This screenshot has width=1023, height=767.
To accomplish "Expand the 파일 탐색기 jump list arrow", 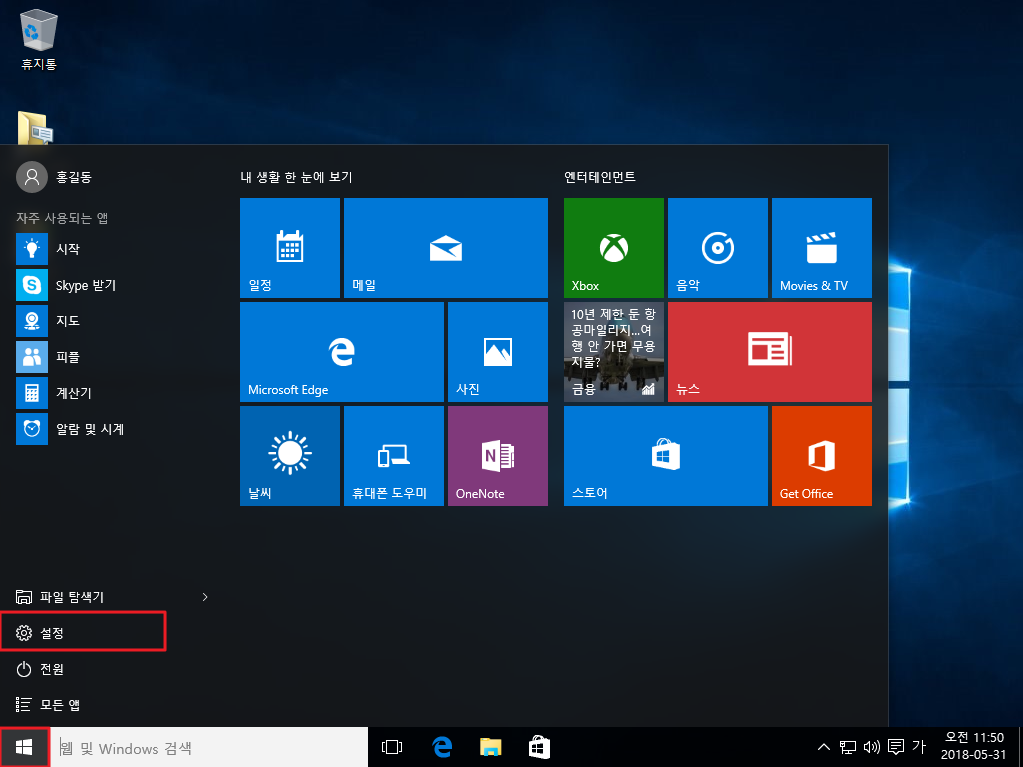I will (x=205, y=597).
